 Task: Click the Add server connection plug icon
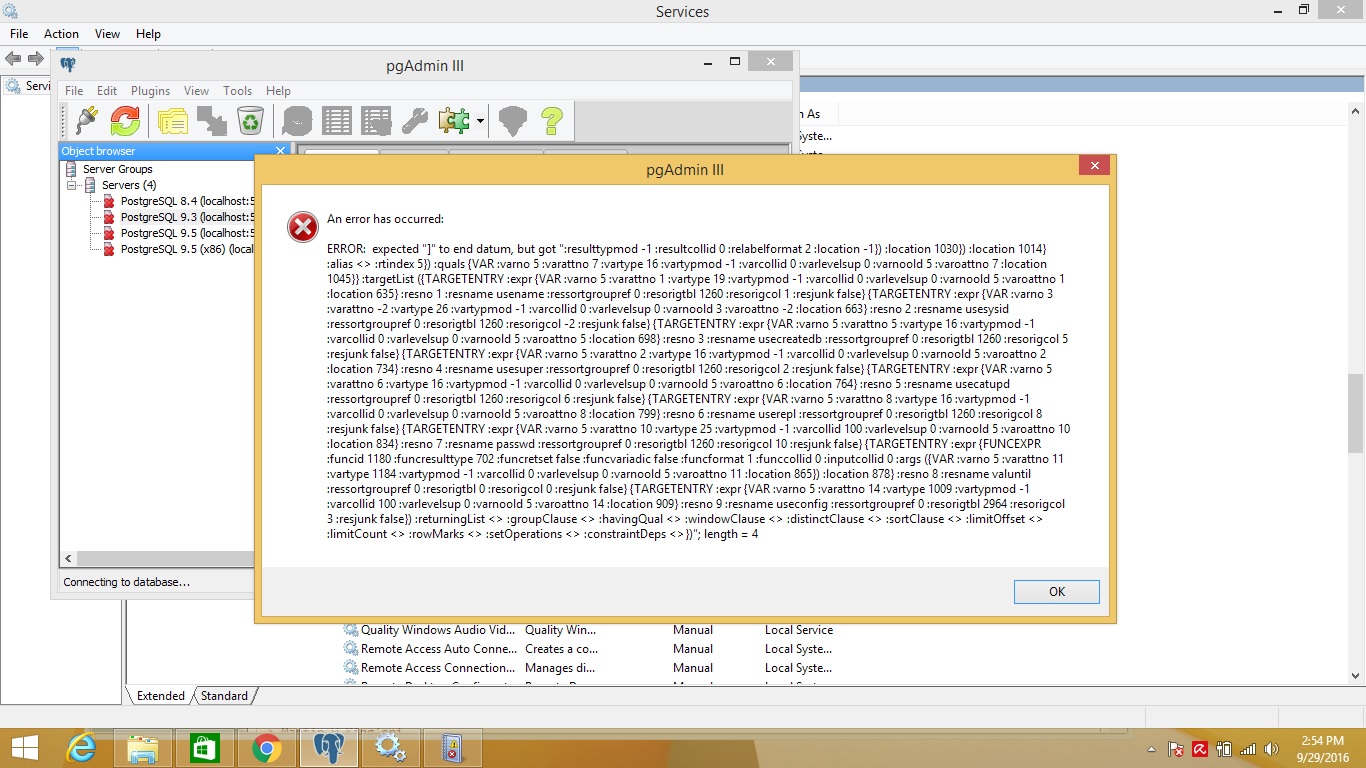[86, 121]
